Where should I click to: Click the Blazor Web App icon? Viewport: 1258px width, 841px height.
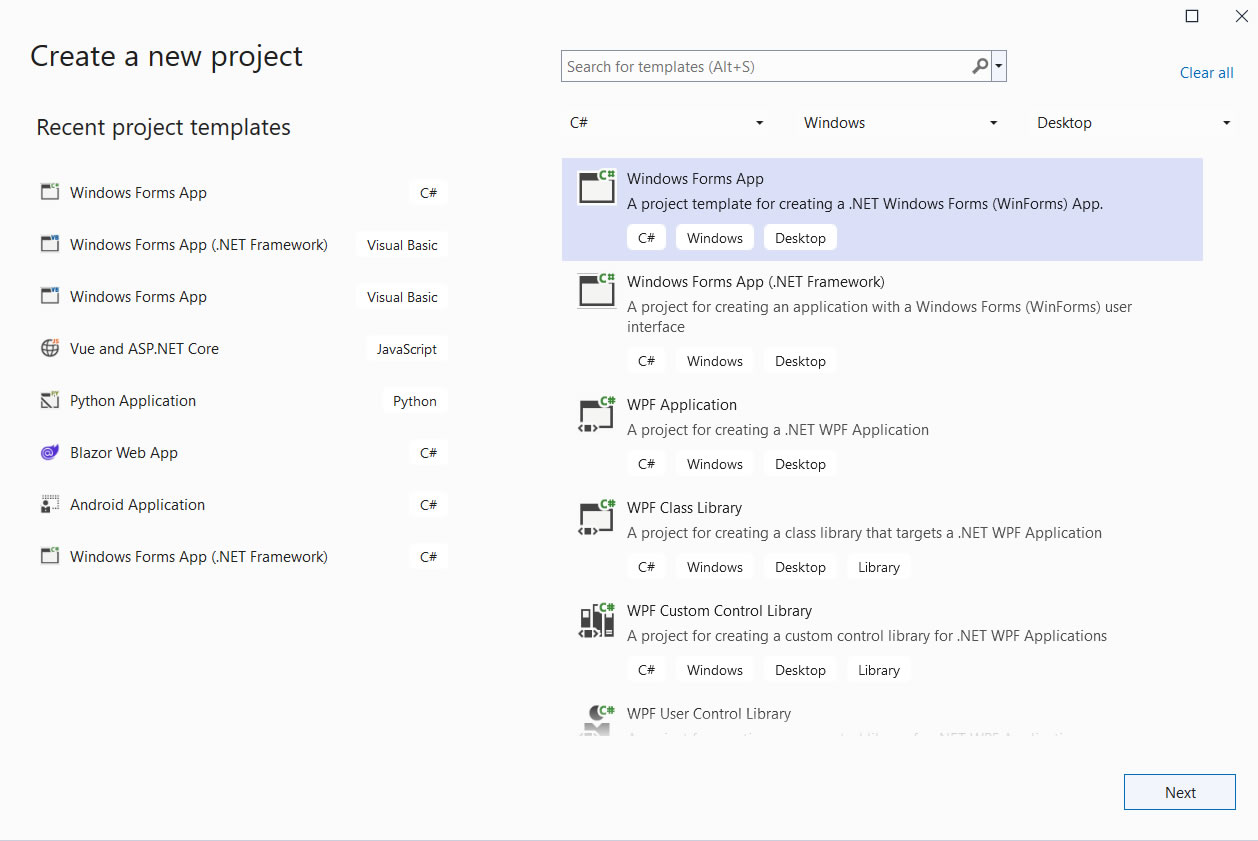50,453
